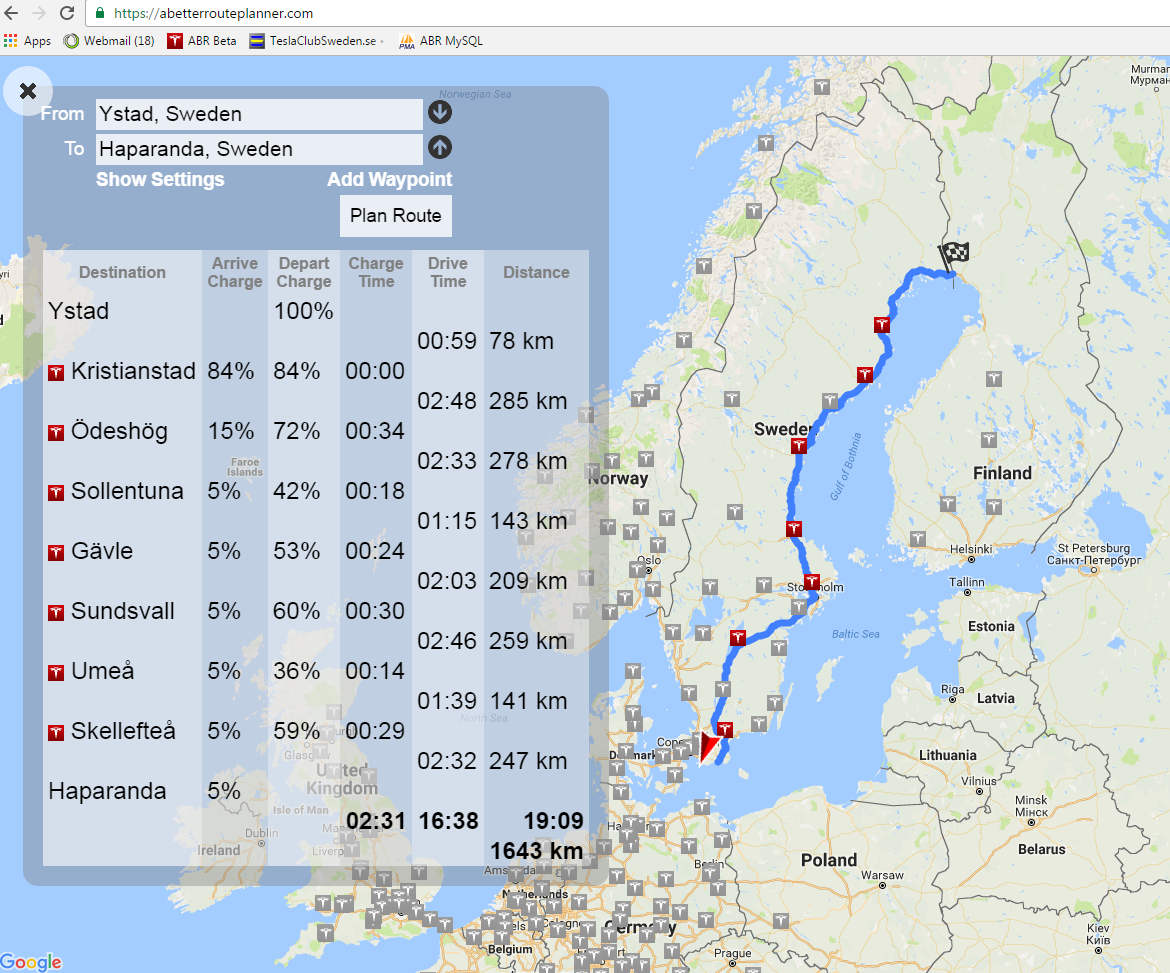Click the Depart Charge column header
This screenshot has width=1170, height=973.
[304, 272]
